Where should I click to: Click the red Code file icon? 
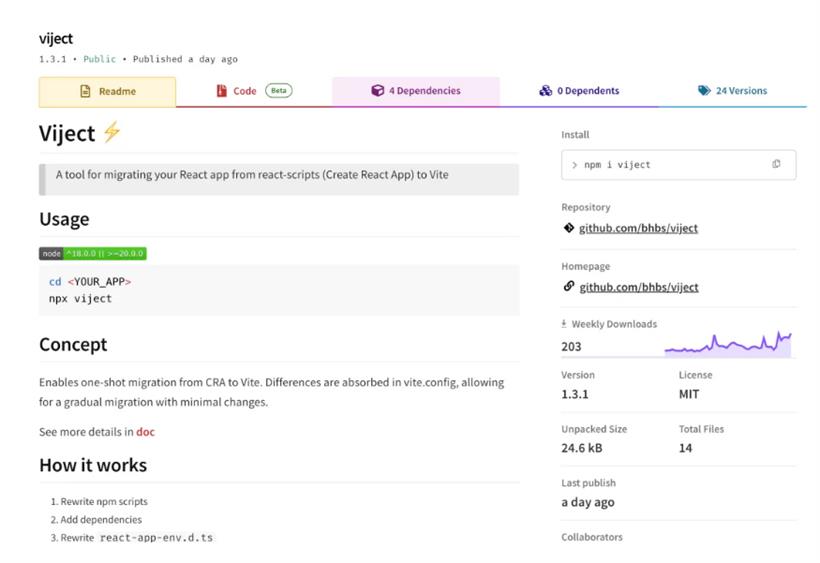(x=222, y=91)
